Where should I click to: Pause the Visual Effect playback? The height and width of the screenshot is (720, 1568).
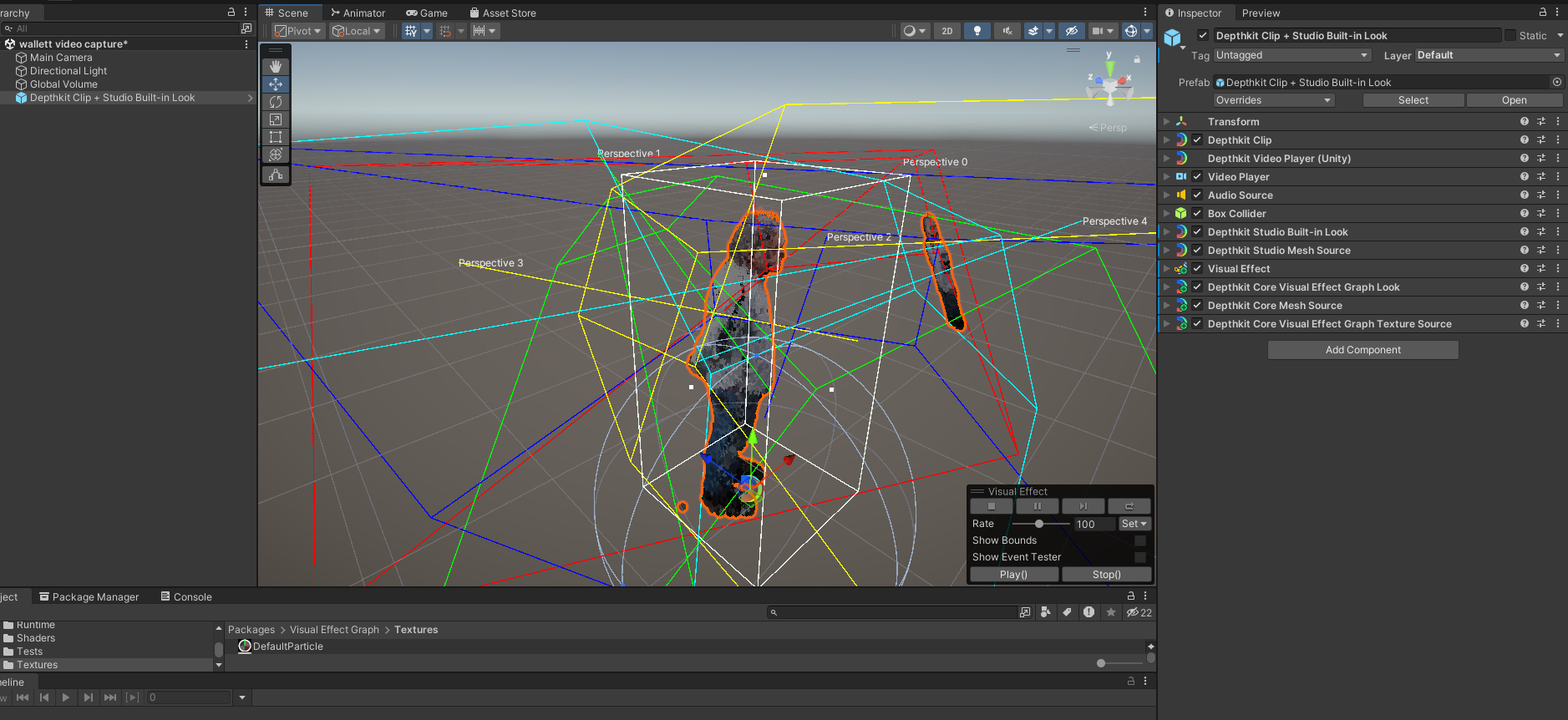pyautogui.click(x=1038, y=506)
